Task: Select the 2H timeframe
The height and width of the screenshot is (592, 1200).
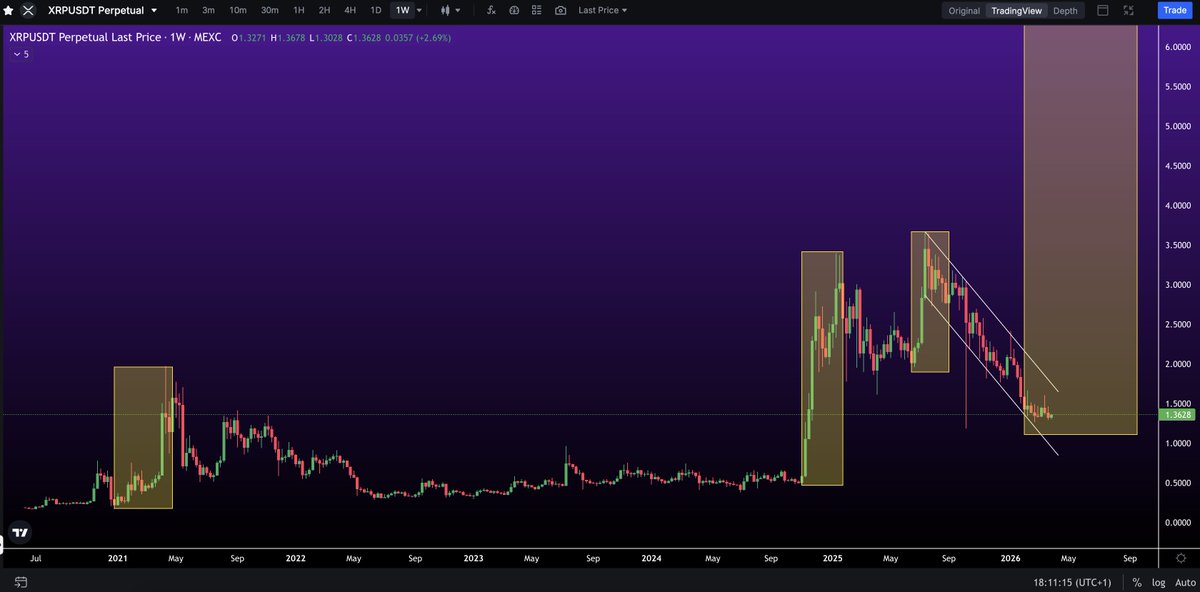Action: pos(324,10)
